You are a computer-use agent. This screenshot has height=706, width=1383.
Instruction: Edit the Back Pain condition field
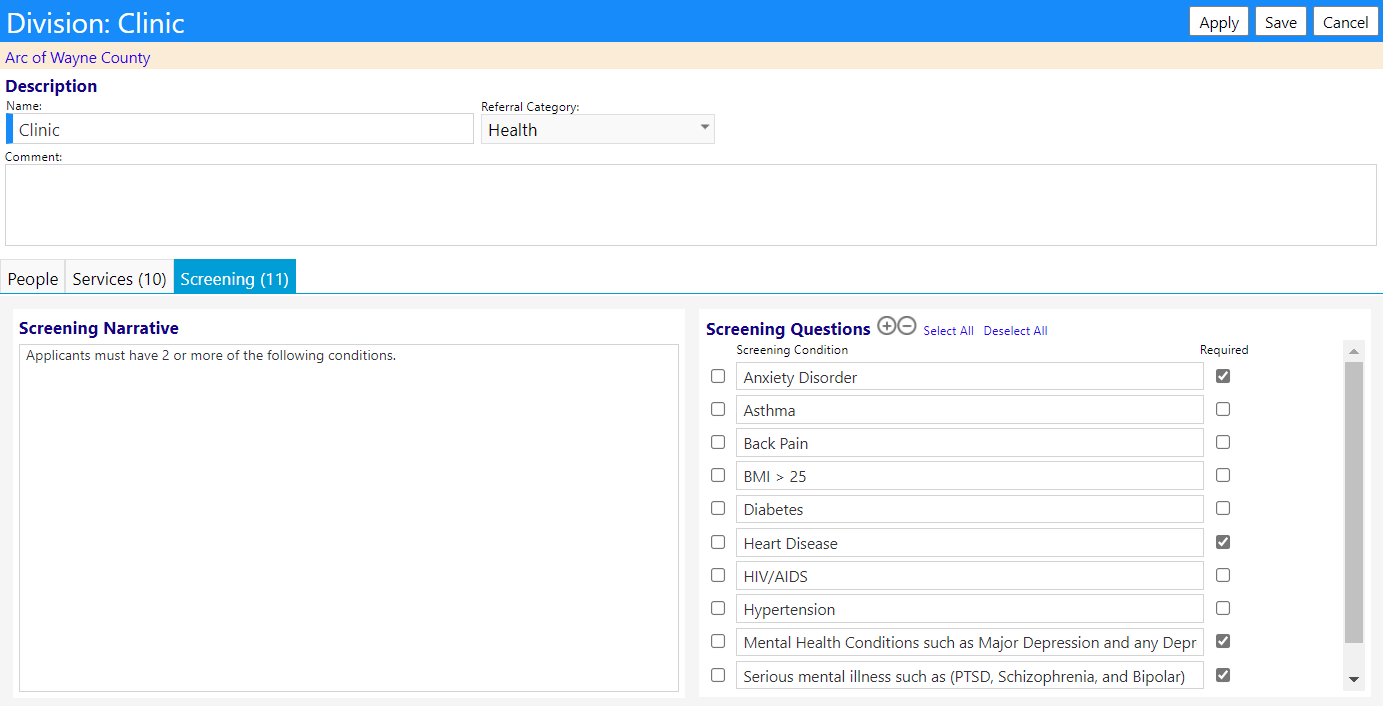pyautogui.click(x=970, y=443)
